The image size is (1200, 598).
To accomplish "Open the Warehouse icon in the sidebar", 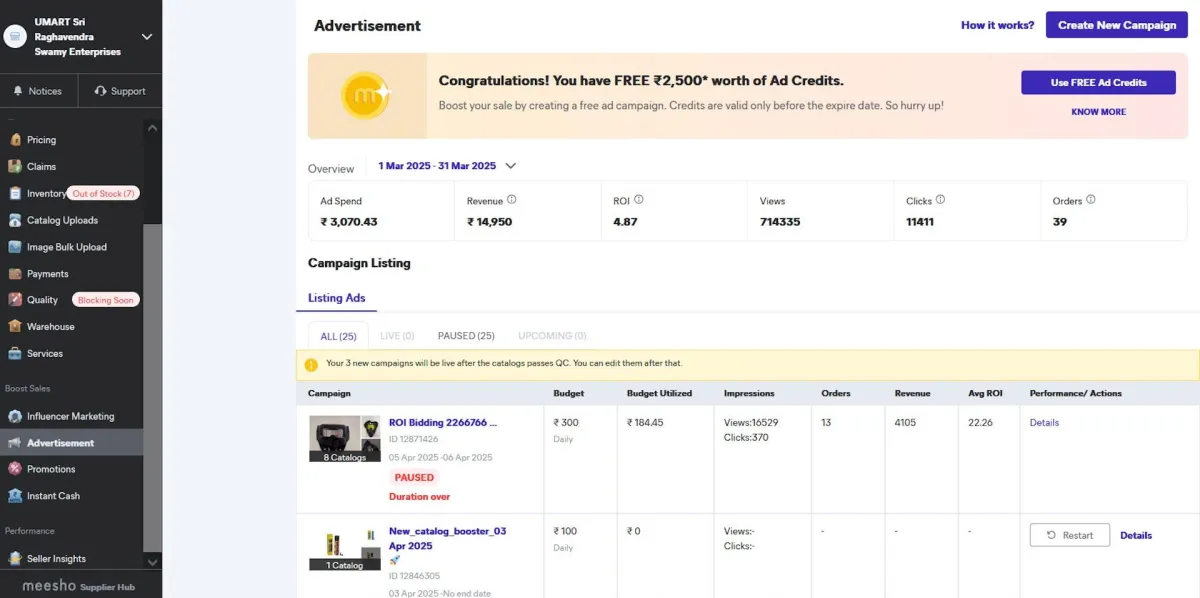I will coord(15,327).
